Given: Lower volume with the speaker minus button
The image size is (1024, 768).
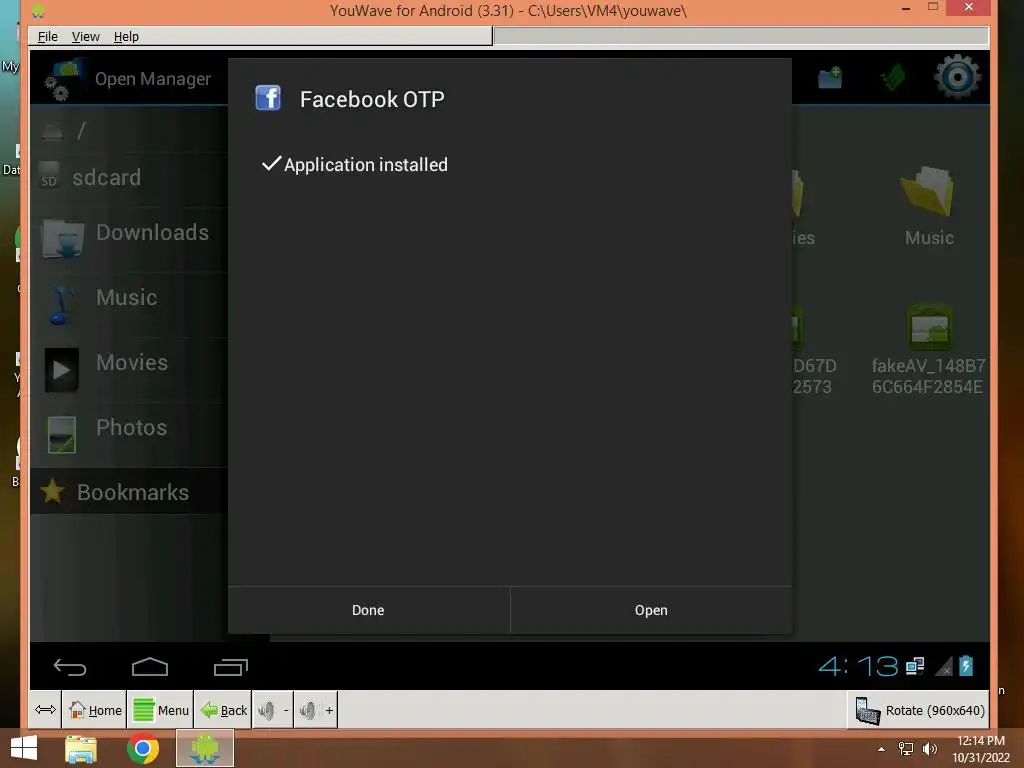Looking at the screenshot, I should click(272, 710).
